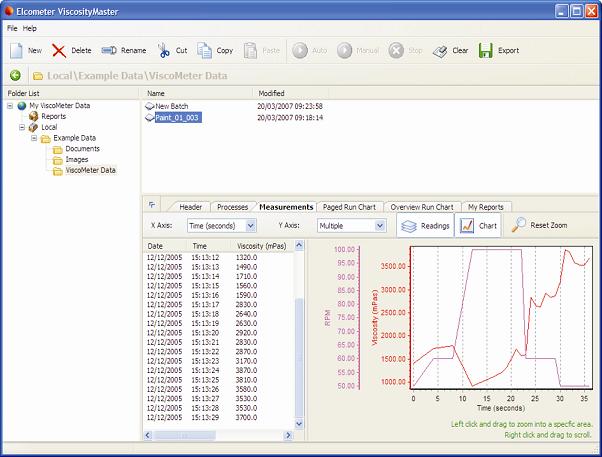Click the readings scroll right arrow
602x457 pixels.
pyautogui.click(x=288, y=435)
